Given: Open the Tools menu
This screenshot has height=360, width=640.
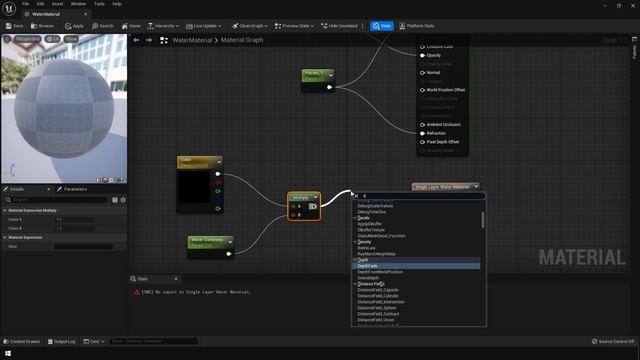Looking at the screenshot, I should [x=99, y=4].
